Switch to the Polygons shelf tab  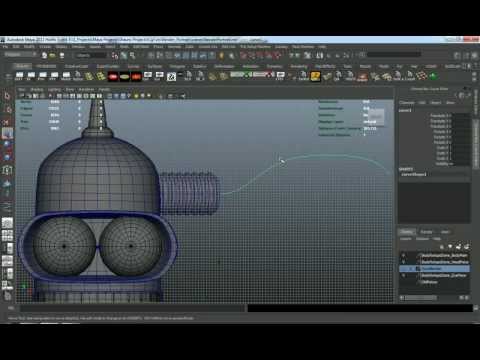(177, 66)
